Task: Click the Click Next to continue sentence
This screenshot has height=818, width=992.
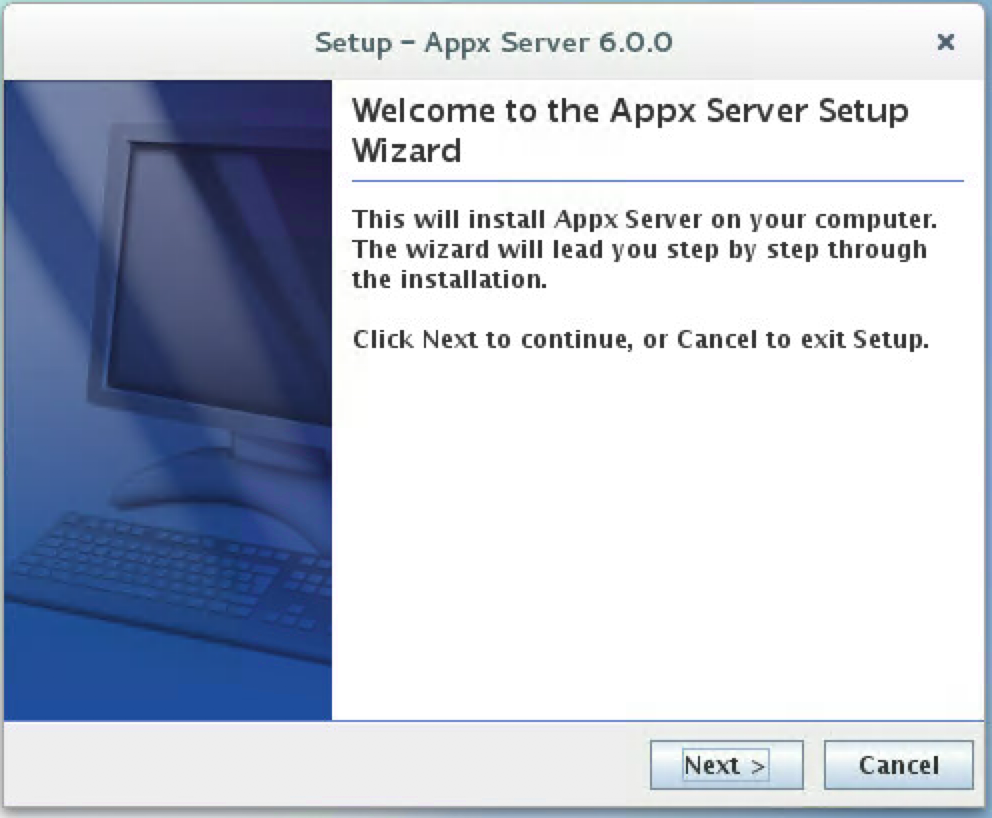Action: pos(640,339)
